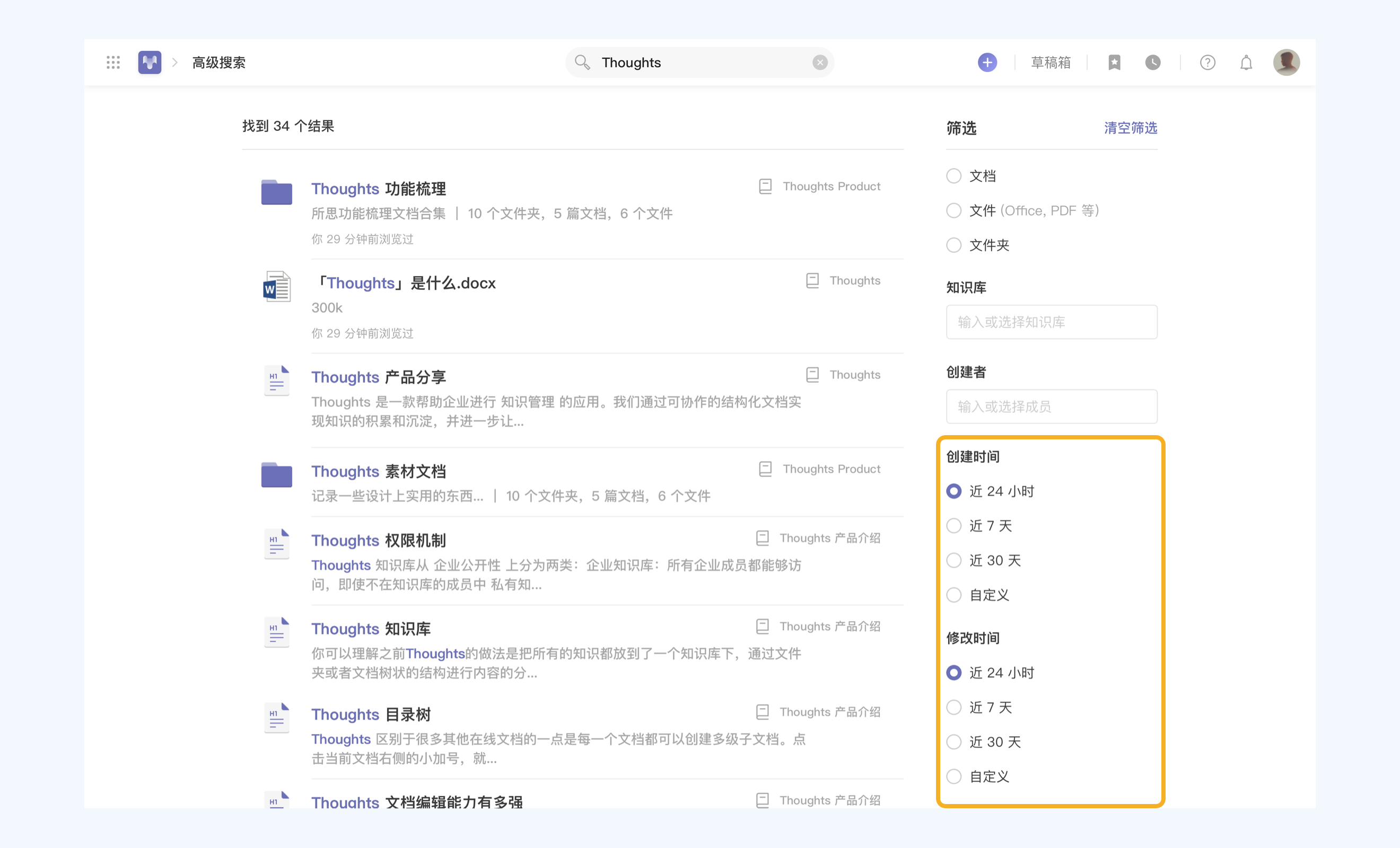
Task: Click document icon of Thoughts 知识库
Action: coord(277,632)
